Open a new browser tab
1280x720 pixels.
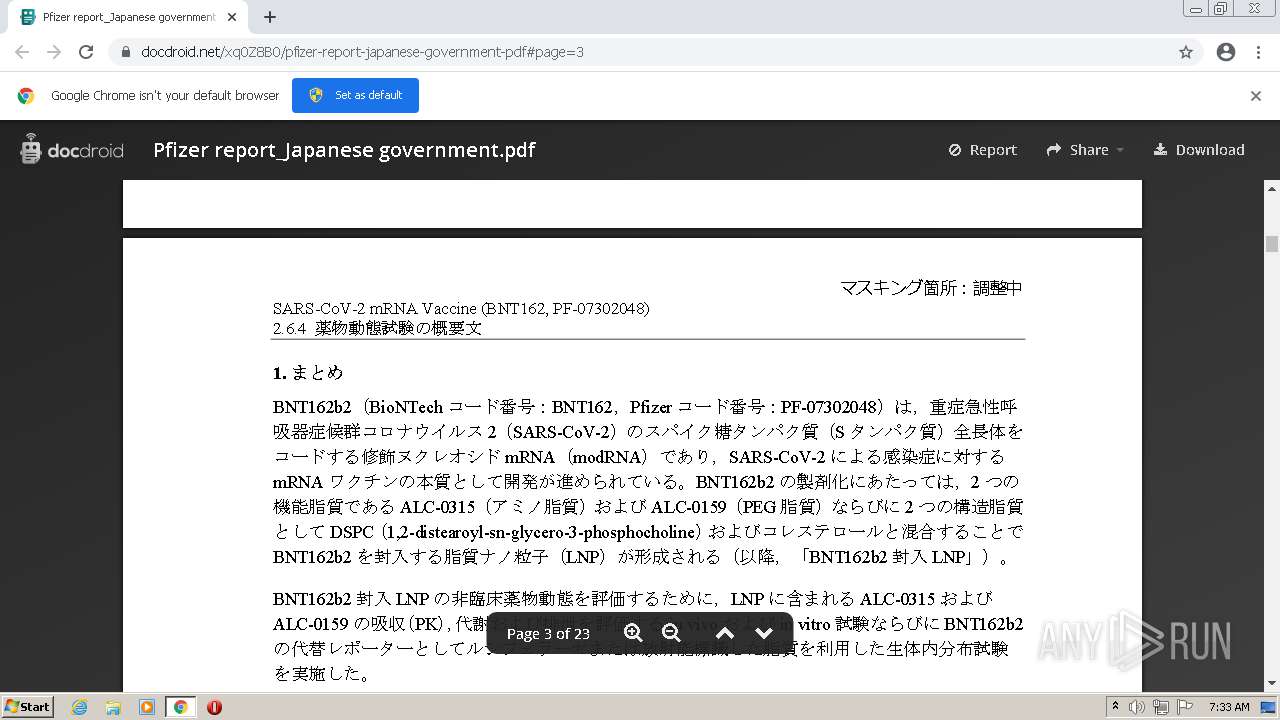[270, 17]
